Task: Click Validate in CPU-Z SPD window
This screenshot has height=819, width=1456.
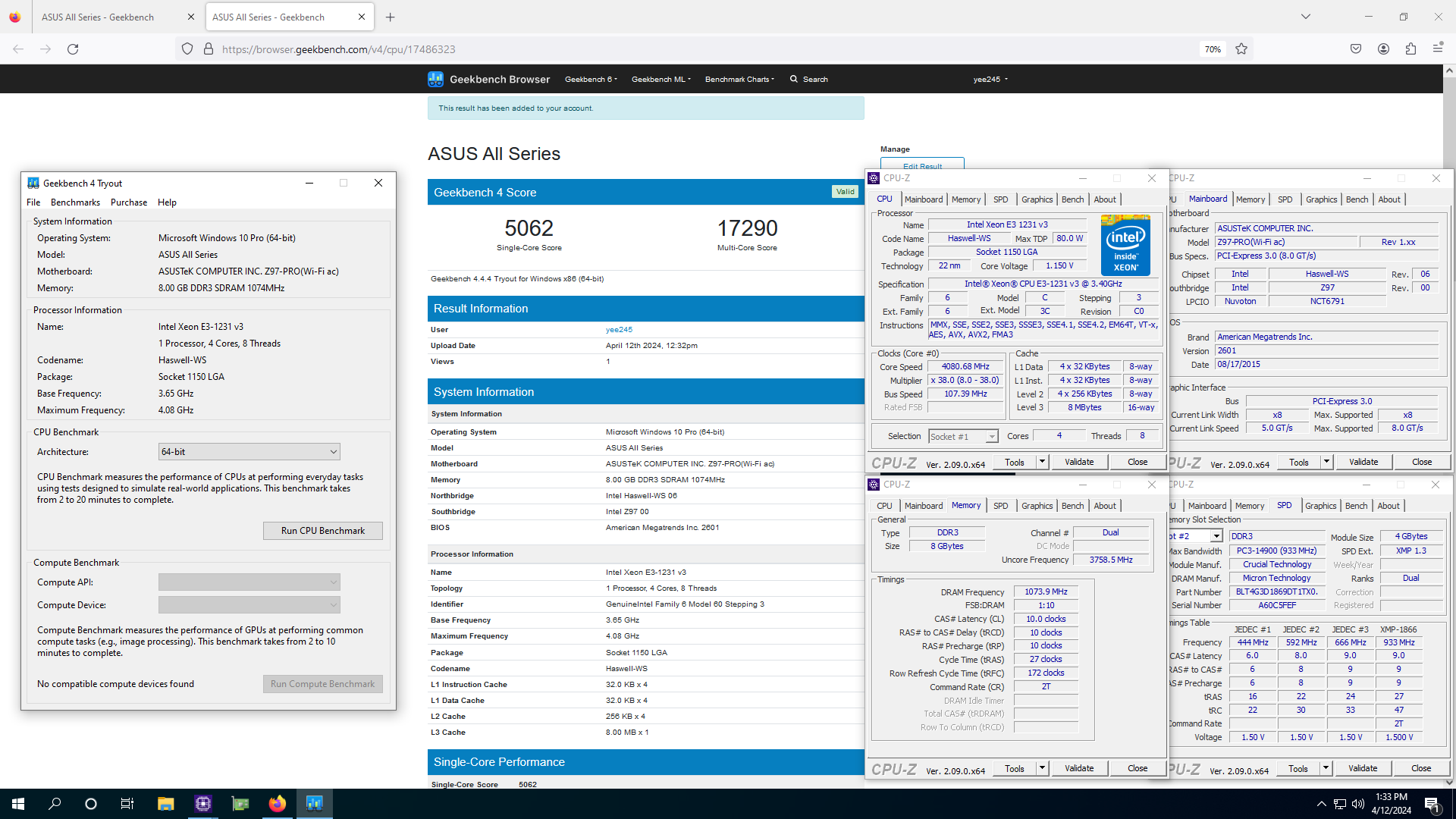Action: coord(1363,768)
